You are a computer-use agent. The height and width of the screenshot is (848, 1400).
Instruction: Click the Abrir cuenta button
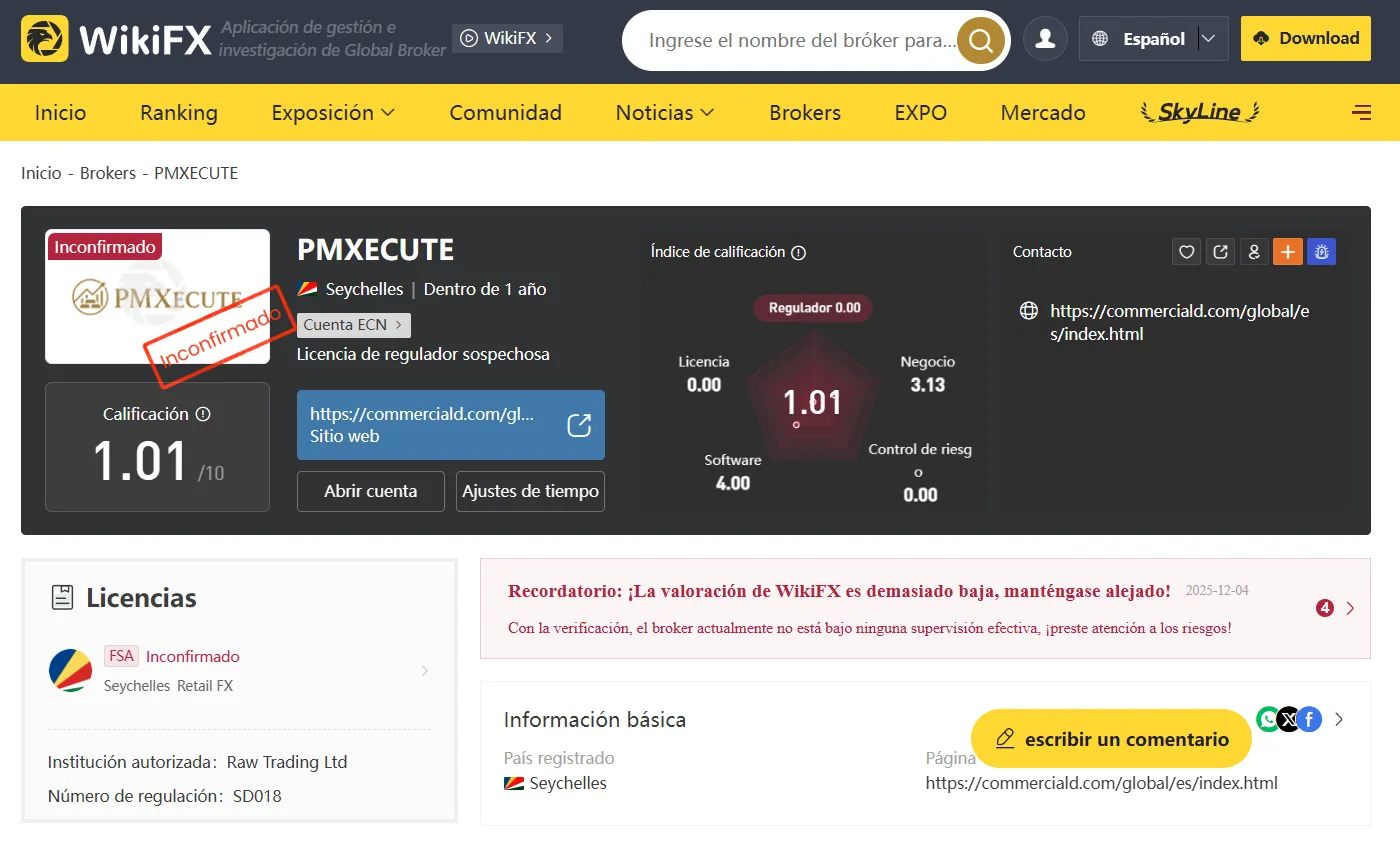coord(371,491)
